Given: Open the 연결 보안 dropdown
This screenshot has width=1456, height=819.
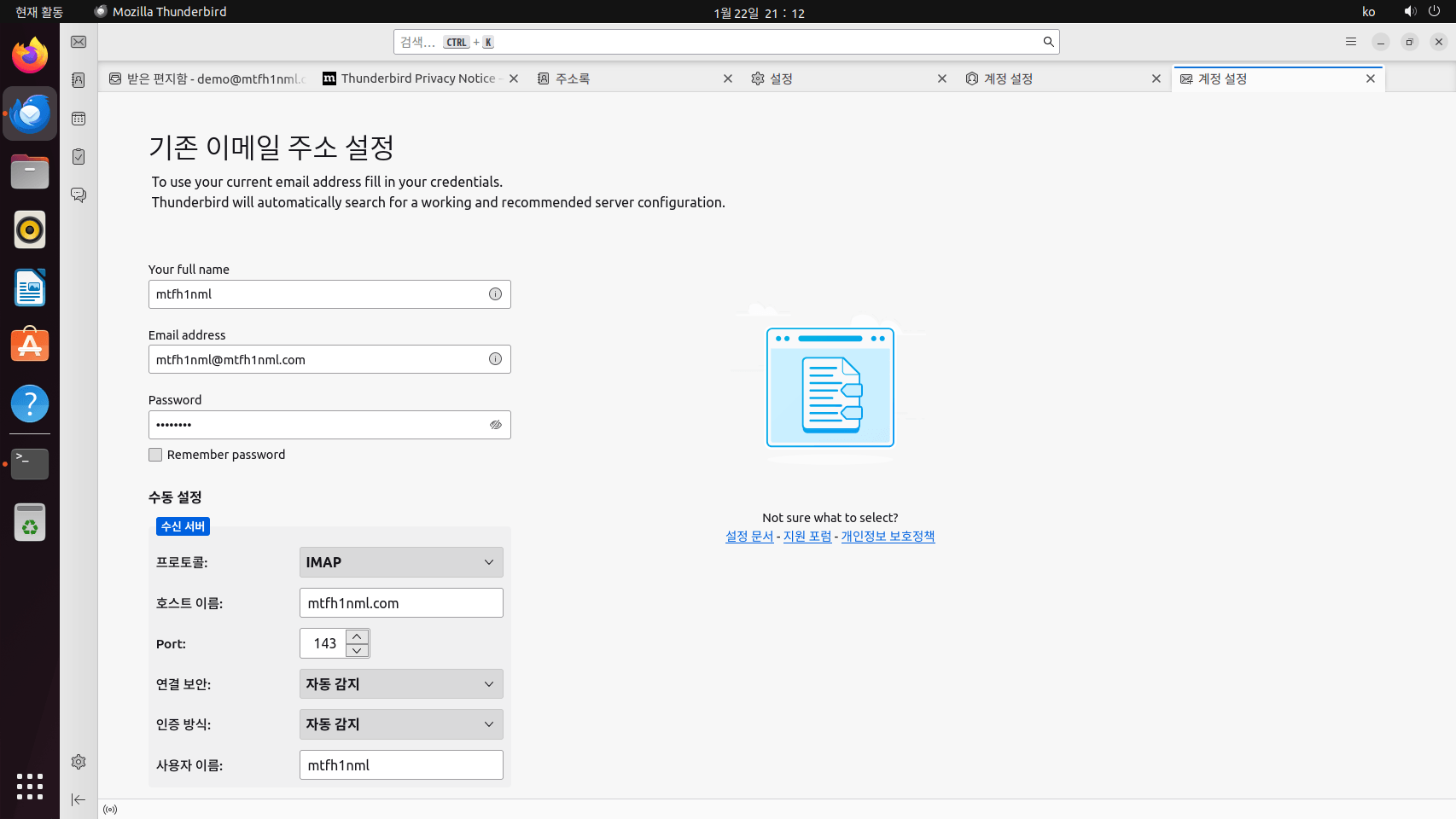Looking at the screenshot, I should pos(401,684).
